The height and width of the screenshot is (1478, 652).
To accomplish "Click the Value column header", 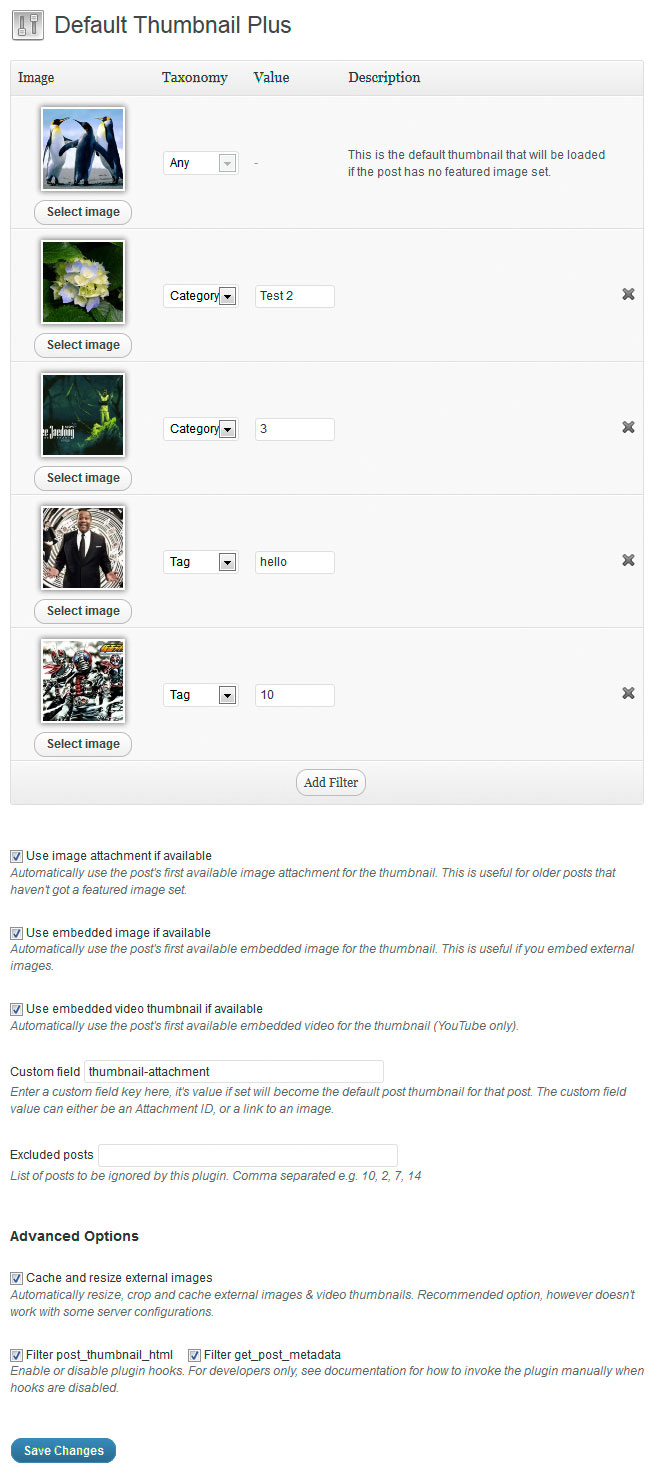I will click(271, 78).
